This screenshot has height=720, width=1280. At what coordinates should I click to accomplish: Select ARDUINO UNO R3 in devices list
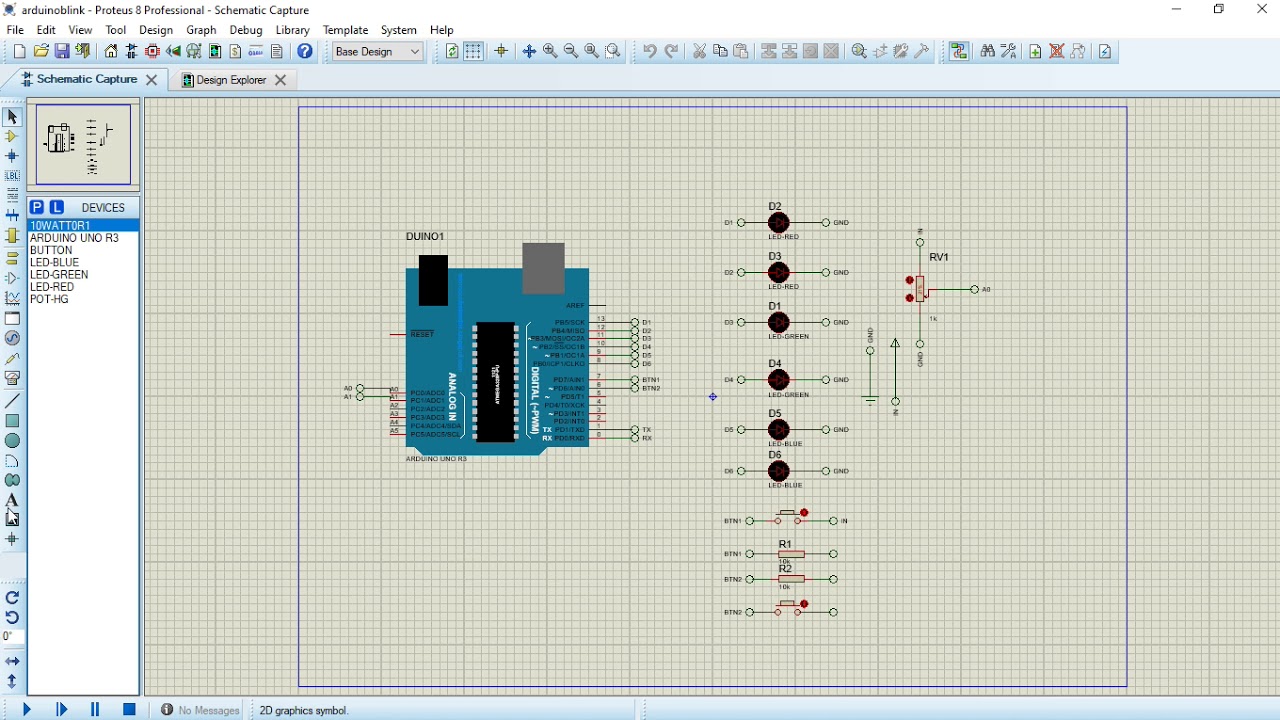(74, 238)
